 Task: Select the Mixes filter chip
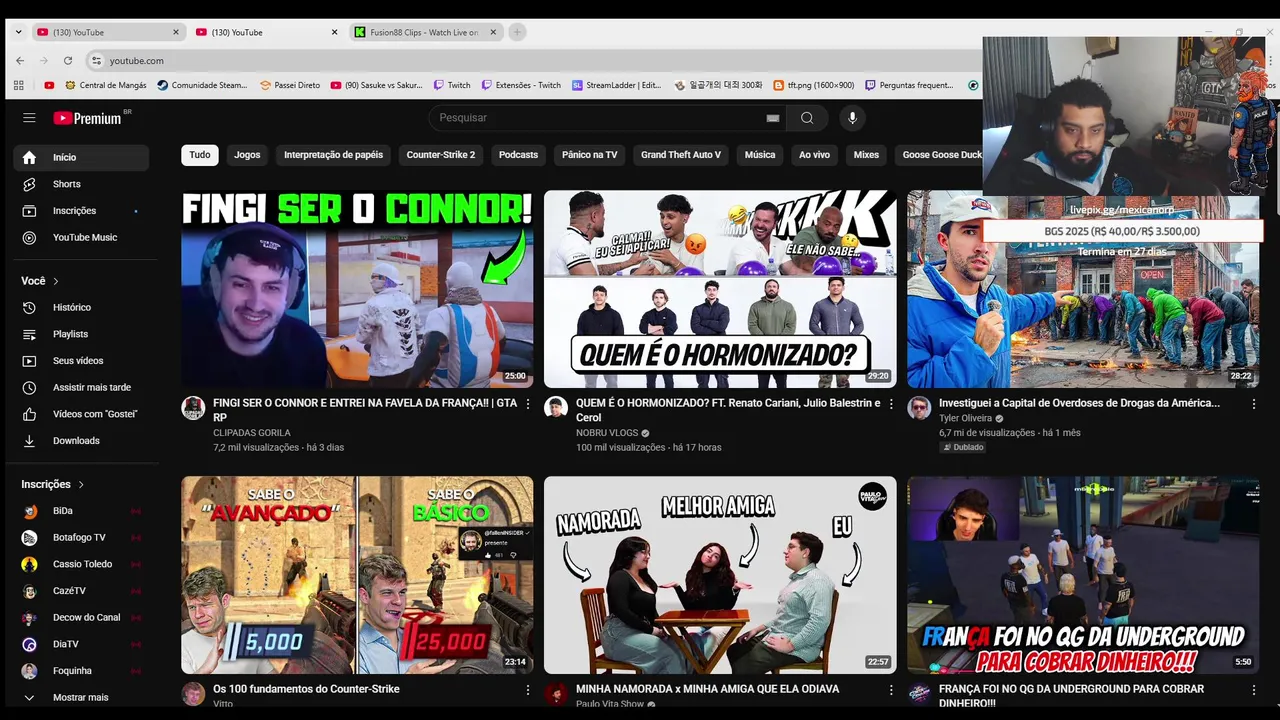point(866,155)
